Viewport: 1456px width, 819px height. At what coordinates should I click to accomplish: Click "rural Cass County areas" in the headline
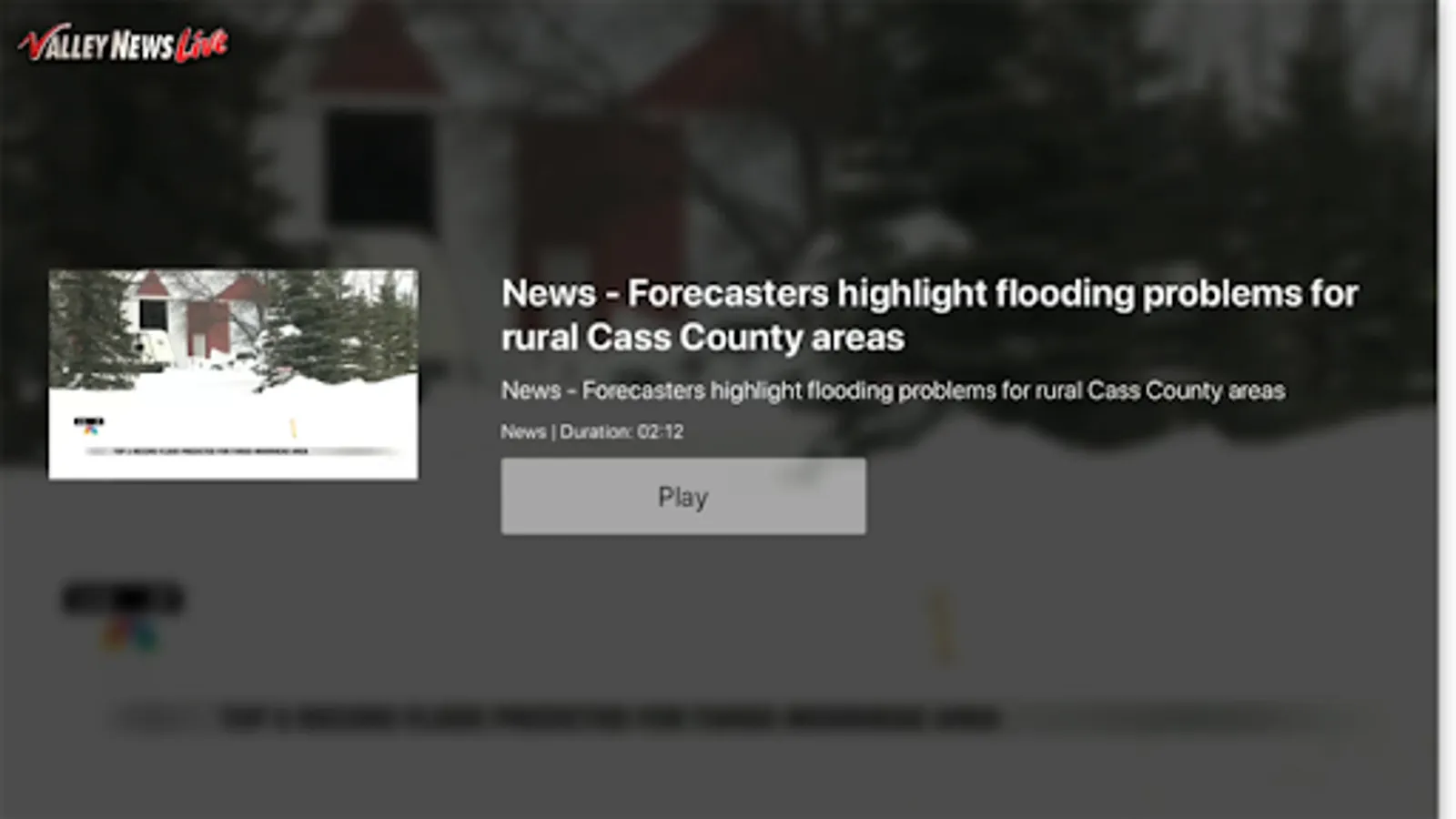703,338
